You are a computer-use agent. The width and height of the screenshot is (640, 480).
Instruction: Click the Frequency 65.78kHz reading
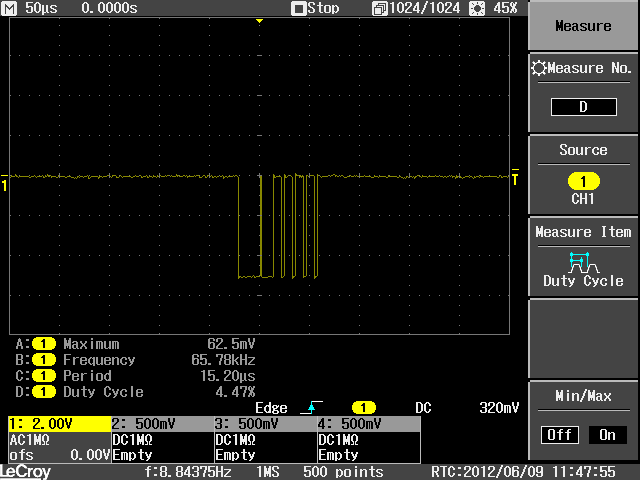(223, 360)
